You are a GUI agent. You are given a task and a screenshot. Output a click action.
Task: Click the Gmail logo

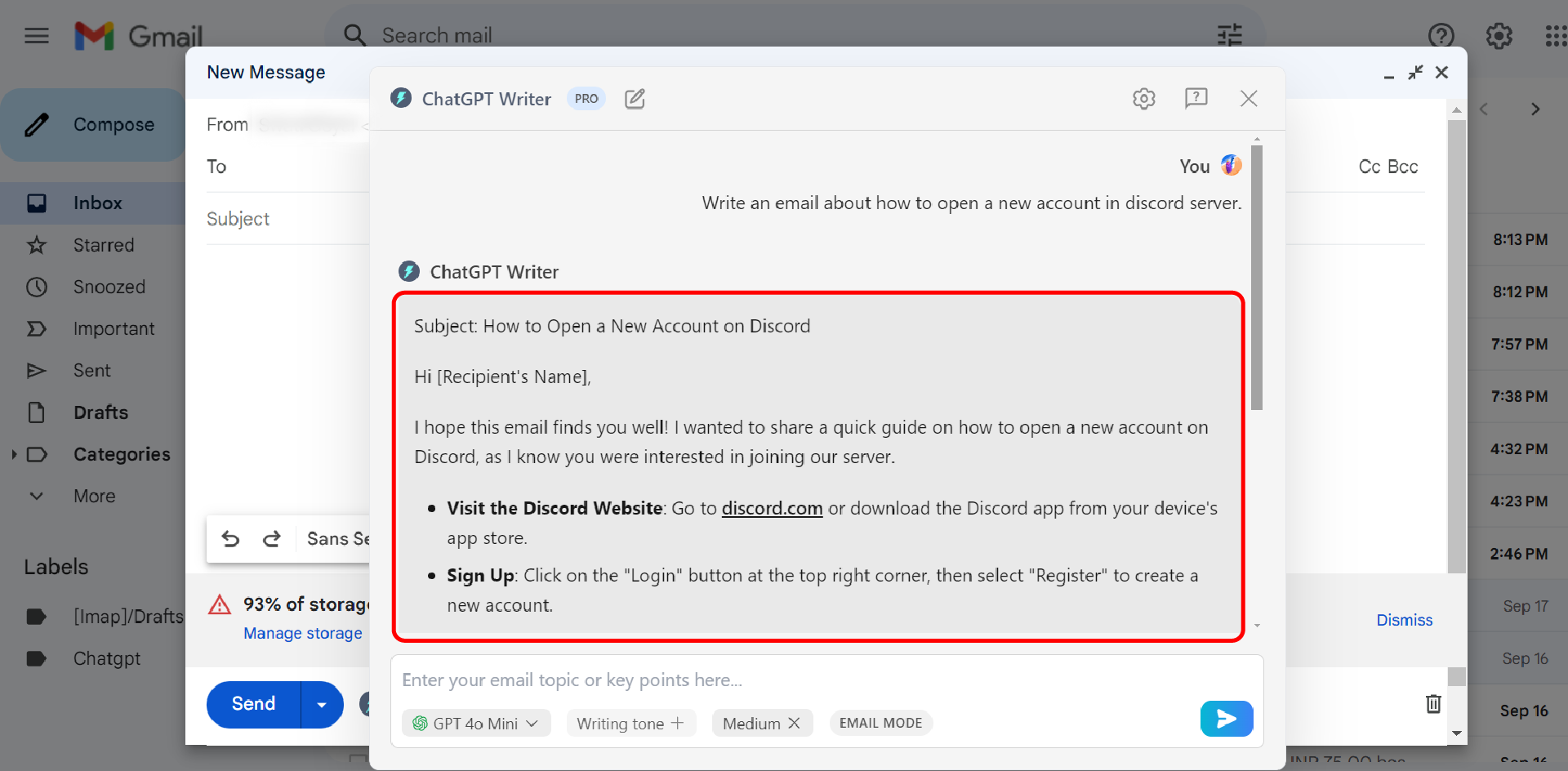[138, 36]
